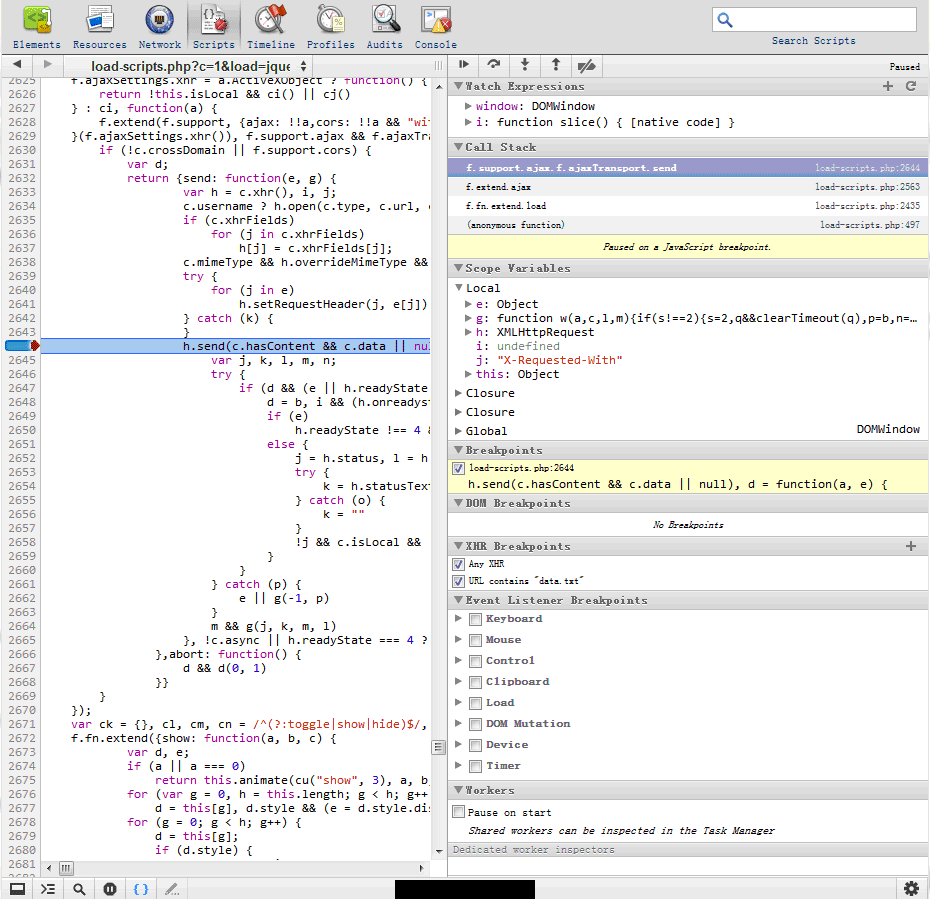Open the Elements panel
This screenshot has width=930, height=899.
tap(37, 27)
